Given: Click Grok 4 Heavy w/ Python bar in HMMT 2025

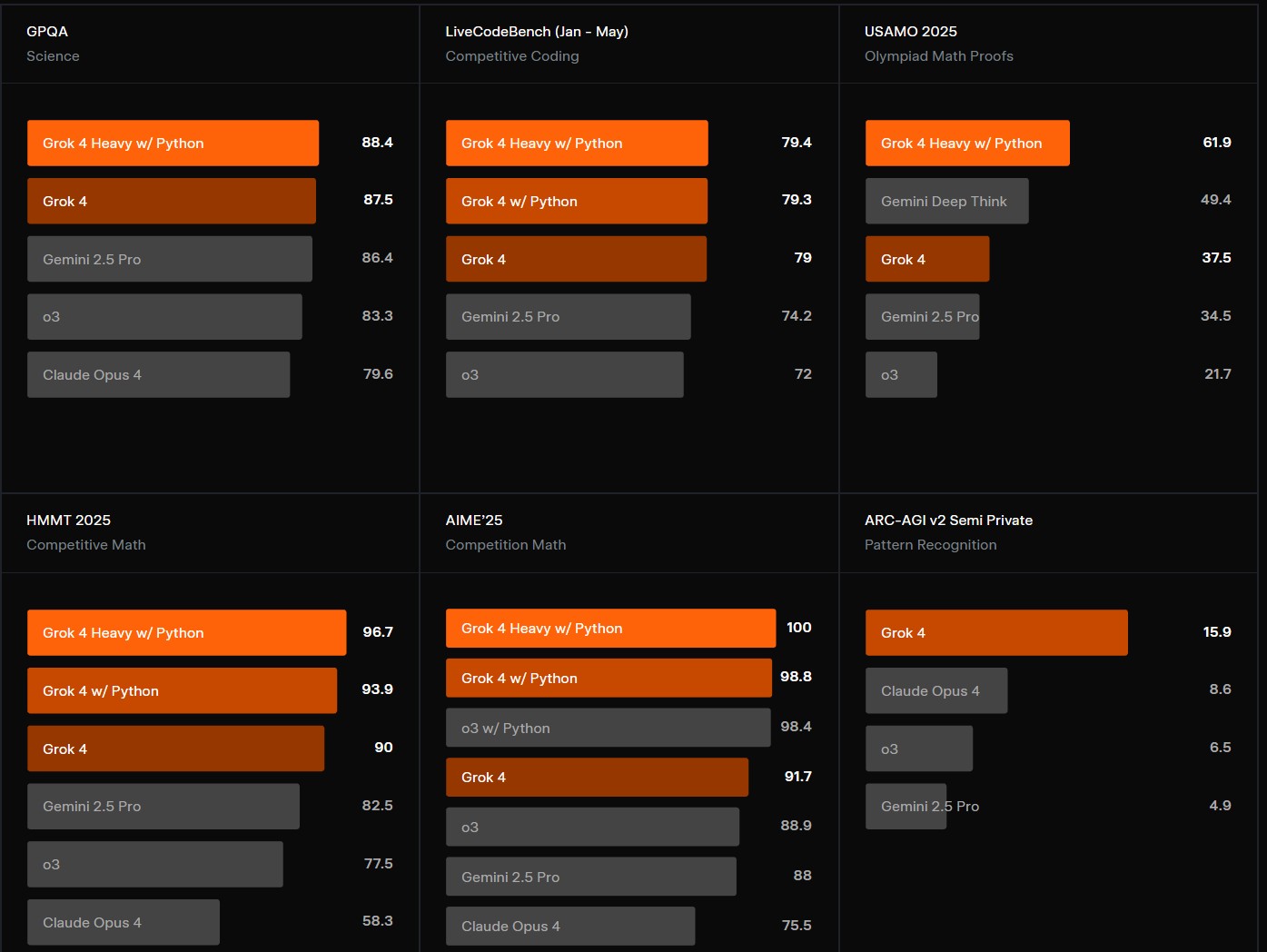Looking at the screenshot, I should click(187, 632).
